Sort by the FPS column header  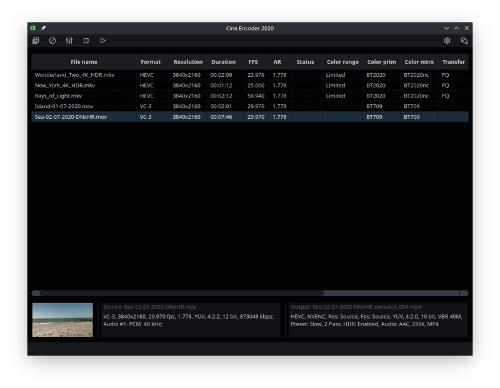point(253,62)
